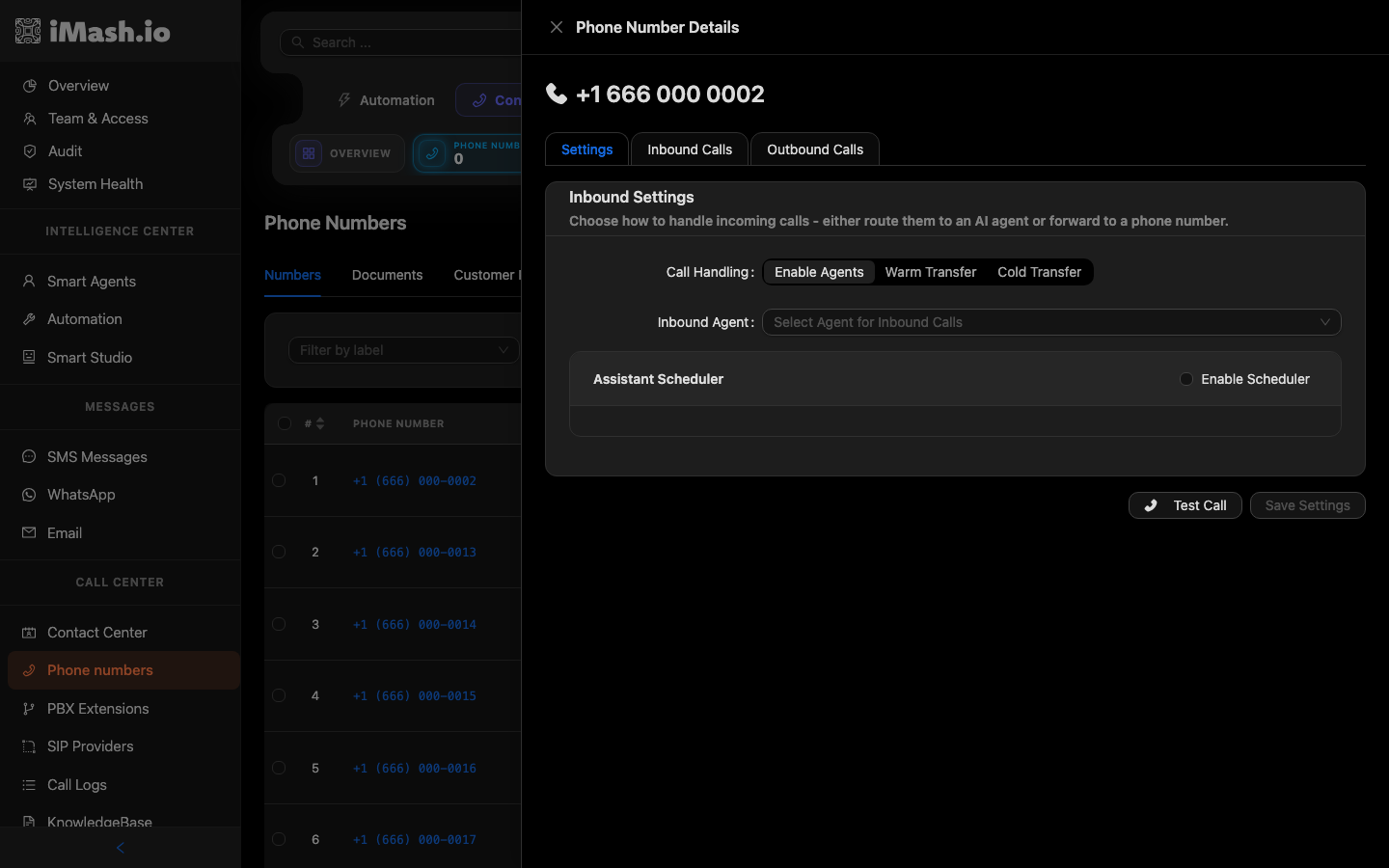Open phone number +1 (666) 000-0013 link

tap(415, 552)
